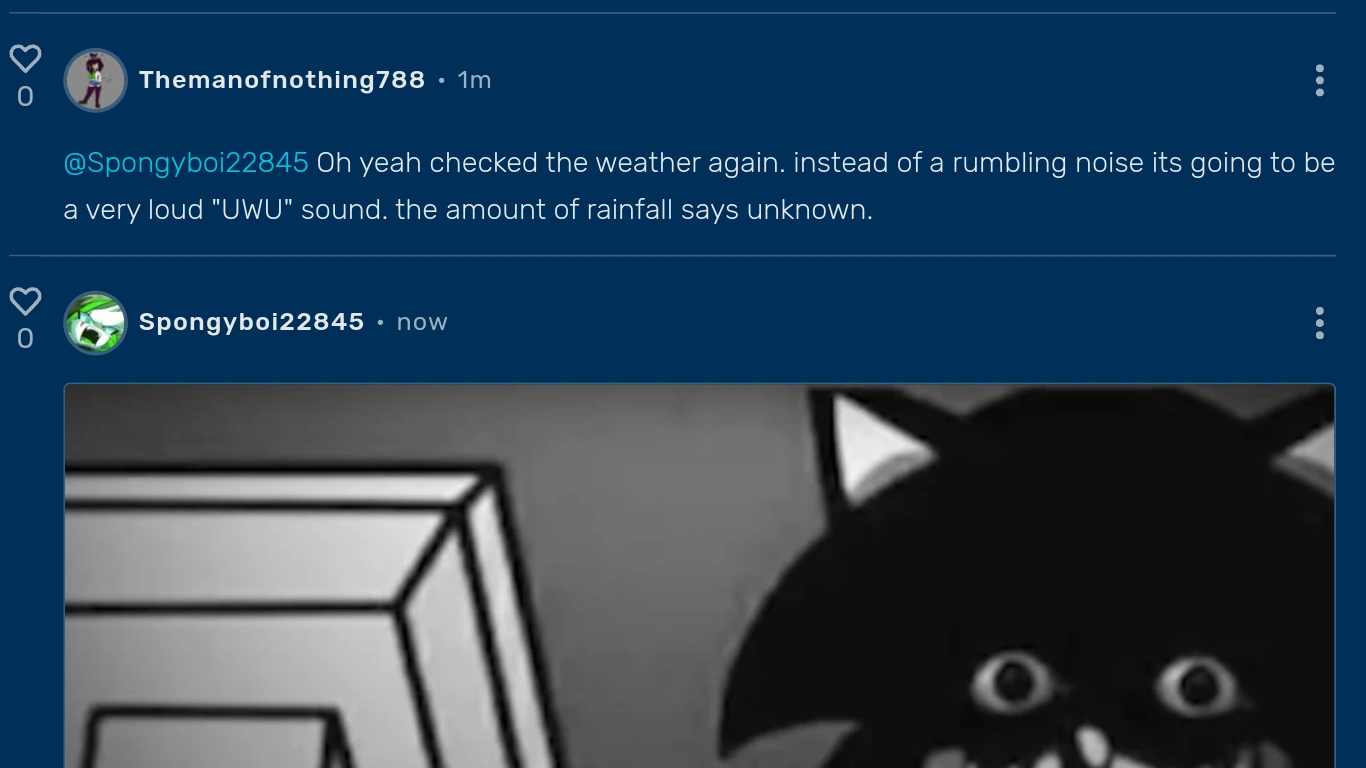1366x768 pixels.
Task: Like Spongyboi22845's post with the heart icon
Action: coord(25,300)
